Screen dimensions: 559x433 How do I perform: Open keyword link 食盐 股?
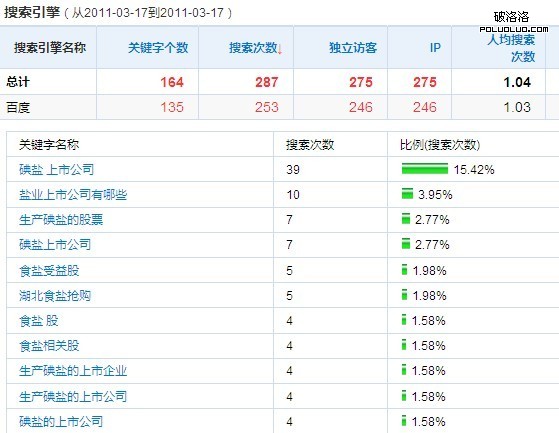(39, 320)
